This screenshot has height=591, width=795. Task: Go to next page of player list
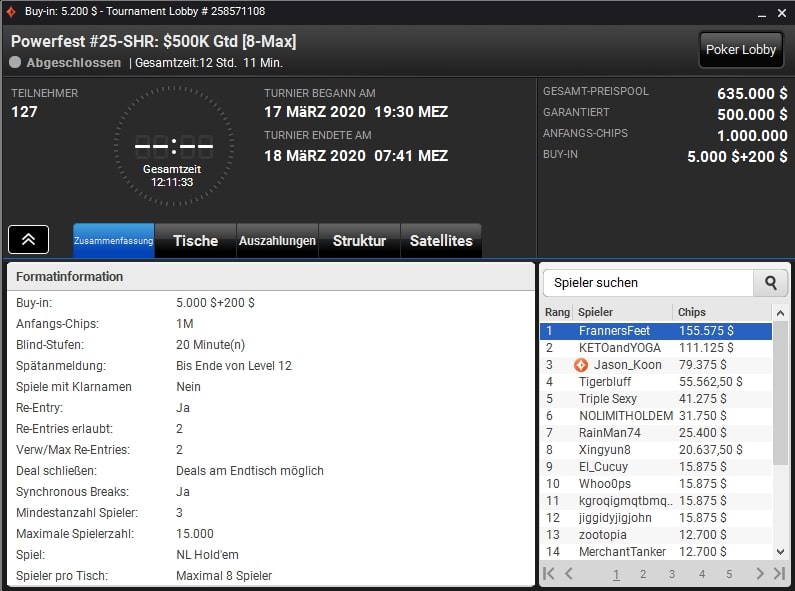coord(759,574)
